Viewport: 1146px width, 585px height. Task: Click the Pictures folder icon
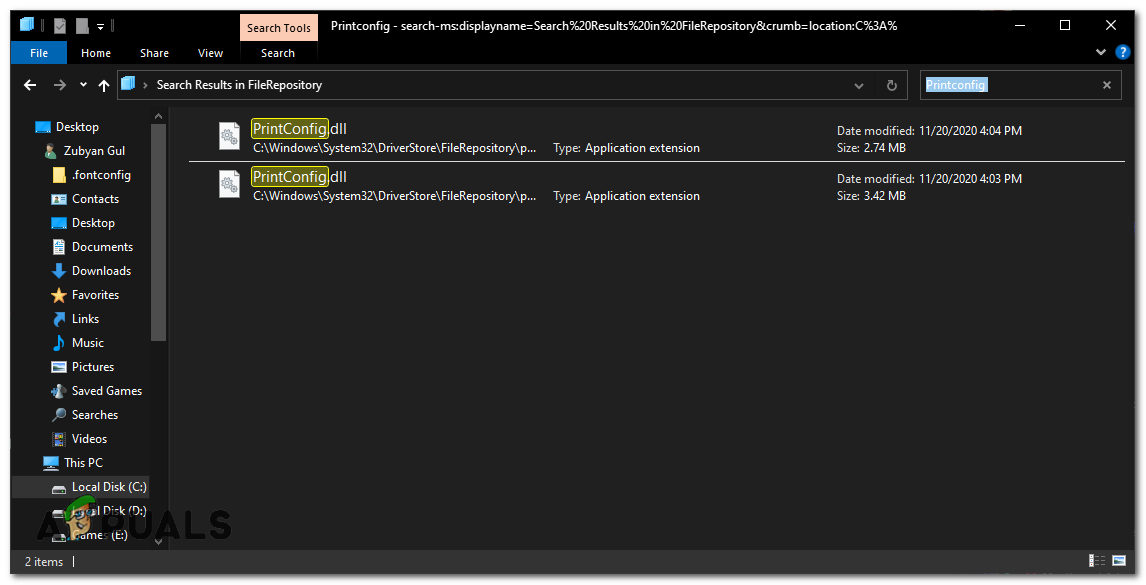pos(59,367)
